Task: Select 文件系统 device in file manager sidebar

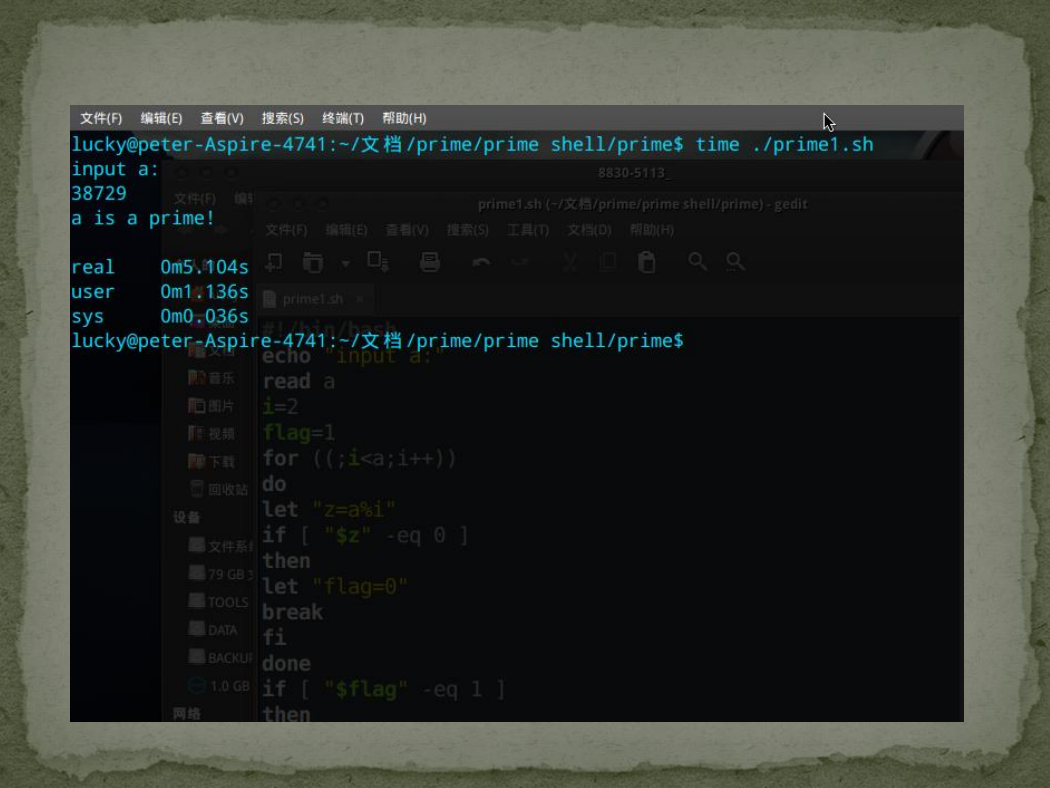Action: coord(220,546)
